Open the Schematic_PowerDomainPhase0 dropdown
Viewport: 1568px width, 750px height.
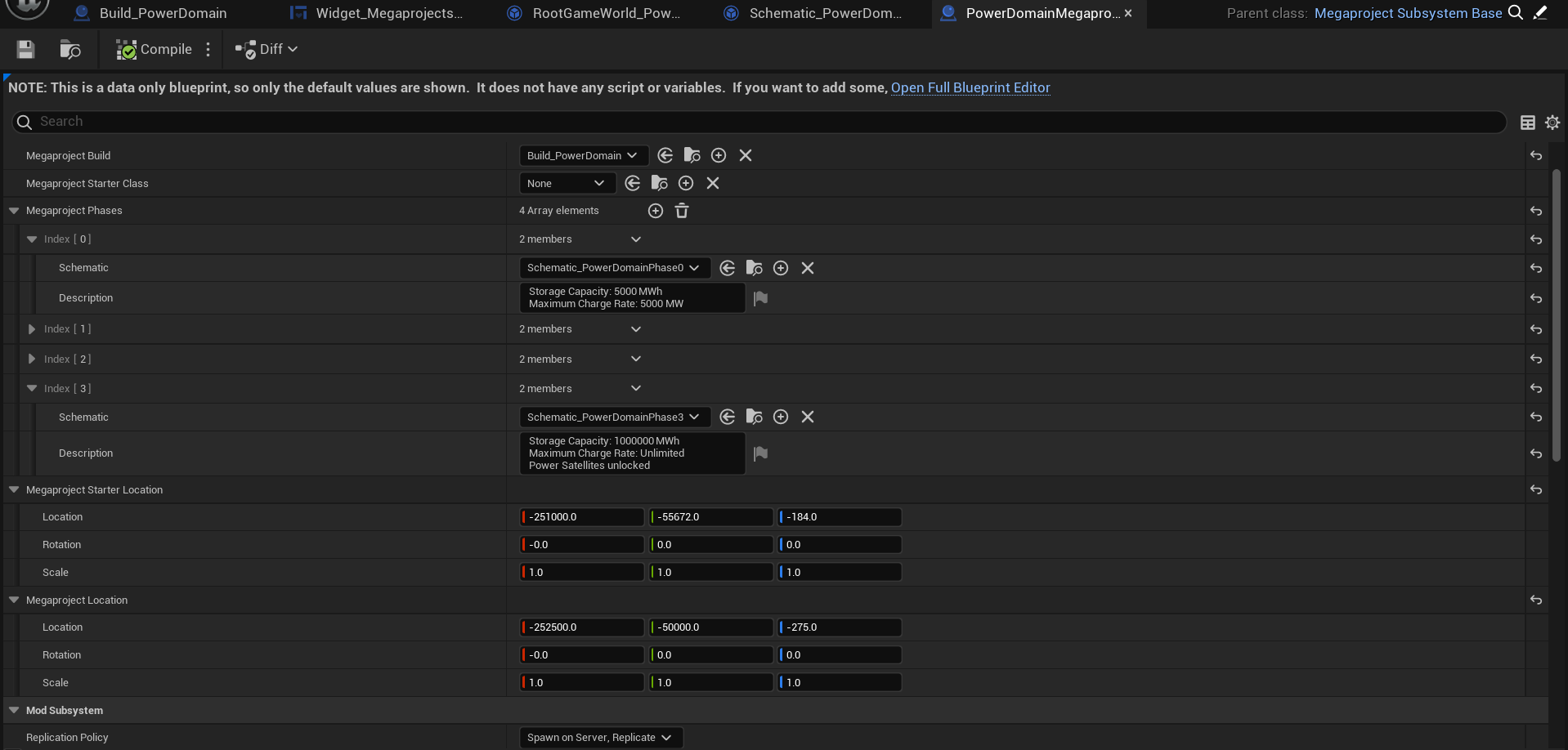click(615, 268)
